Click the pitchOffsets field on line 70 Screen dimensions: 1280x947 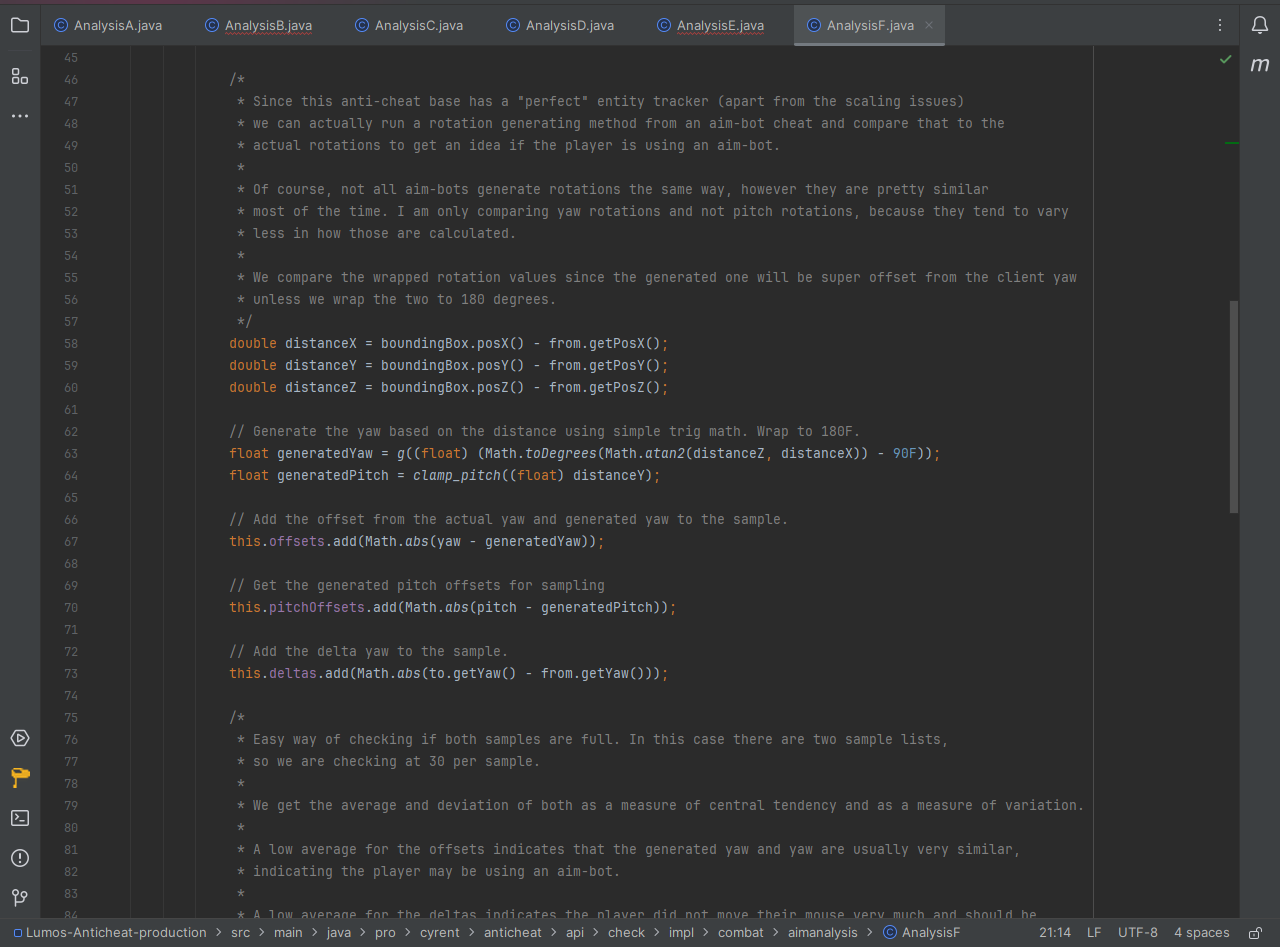[x=317, y=607]
